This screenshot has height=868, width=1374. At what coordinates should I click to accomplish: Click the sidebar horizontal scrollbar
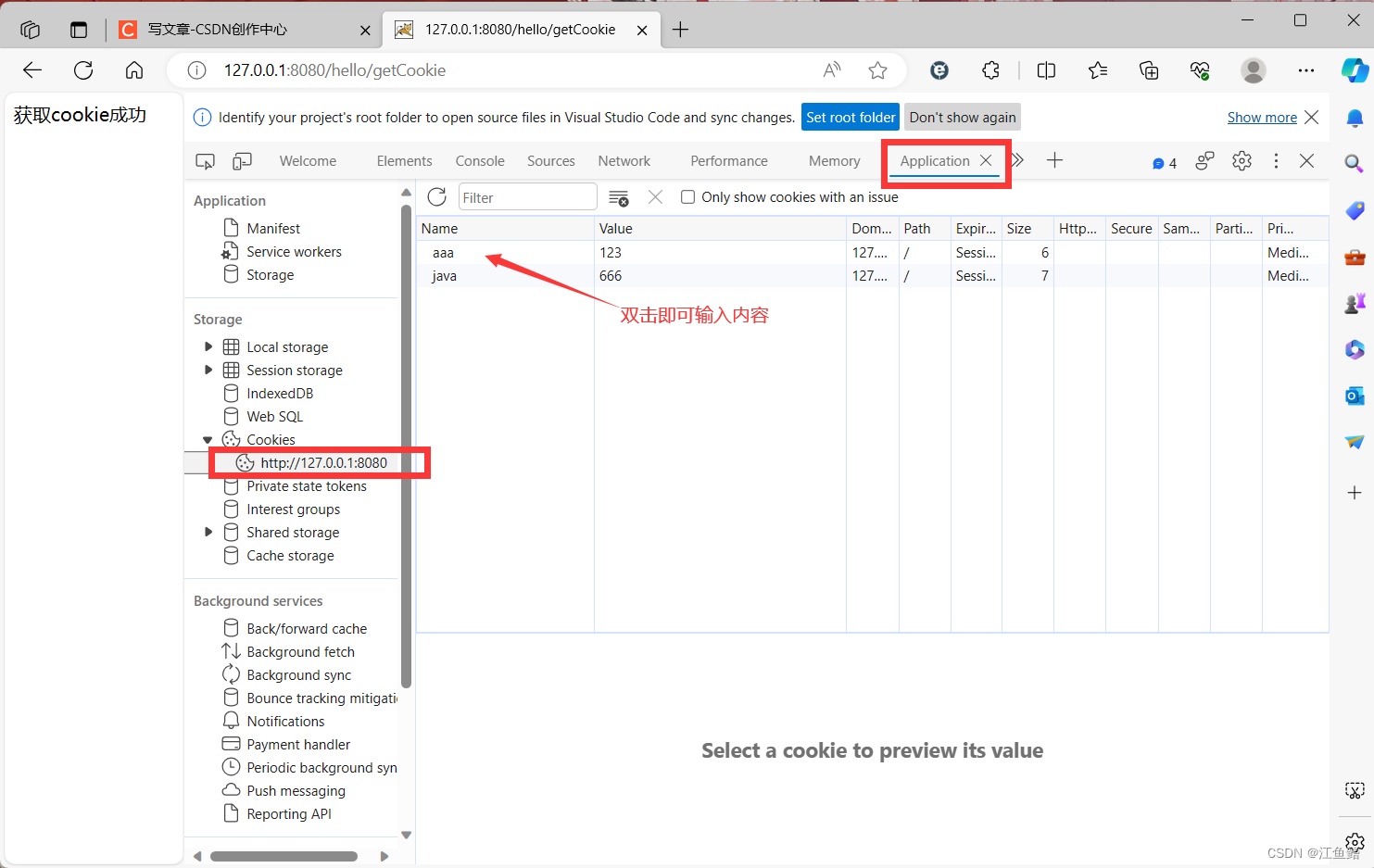pyautogui.click(x=284, y=856)
